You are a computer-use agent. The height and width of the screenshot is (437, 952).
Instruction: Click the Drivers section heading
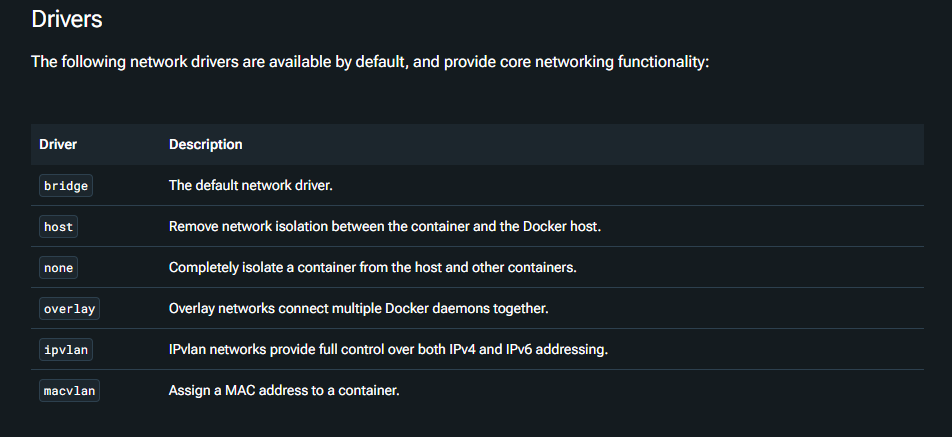(67, 19)
